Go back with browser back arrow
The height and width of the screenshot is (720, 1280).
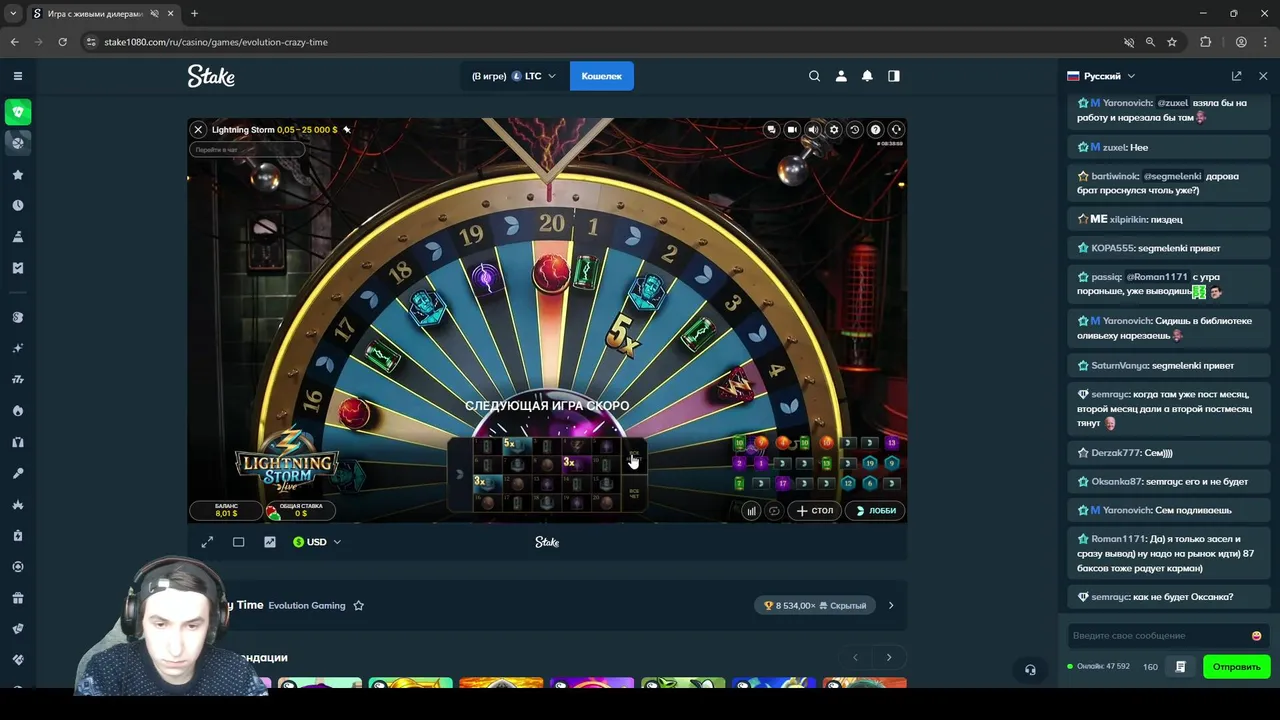click(14, 42)
